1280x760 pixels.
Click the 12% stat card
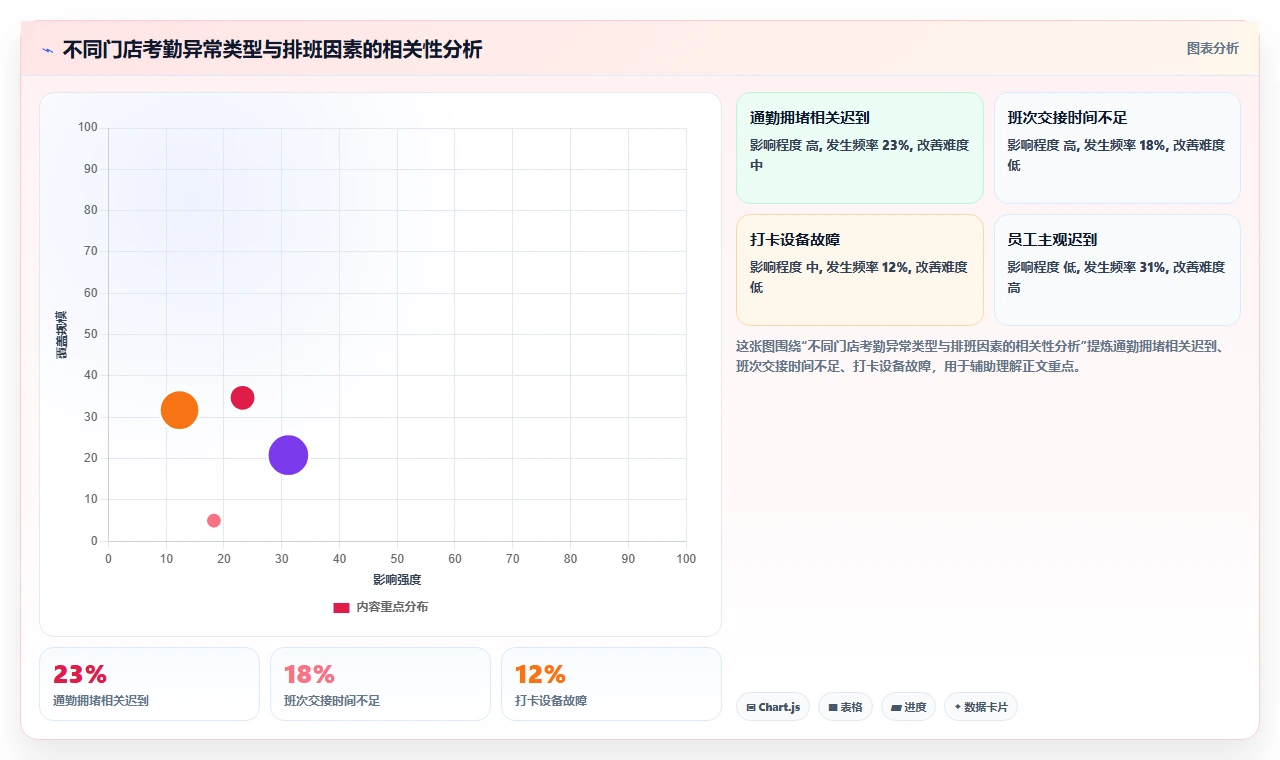click(611, 684)
